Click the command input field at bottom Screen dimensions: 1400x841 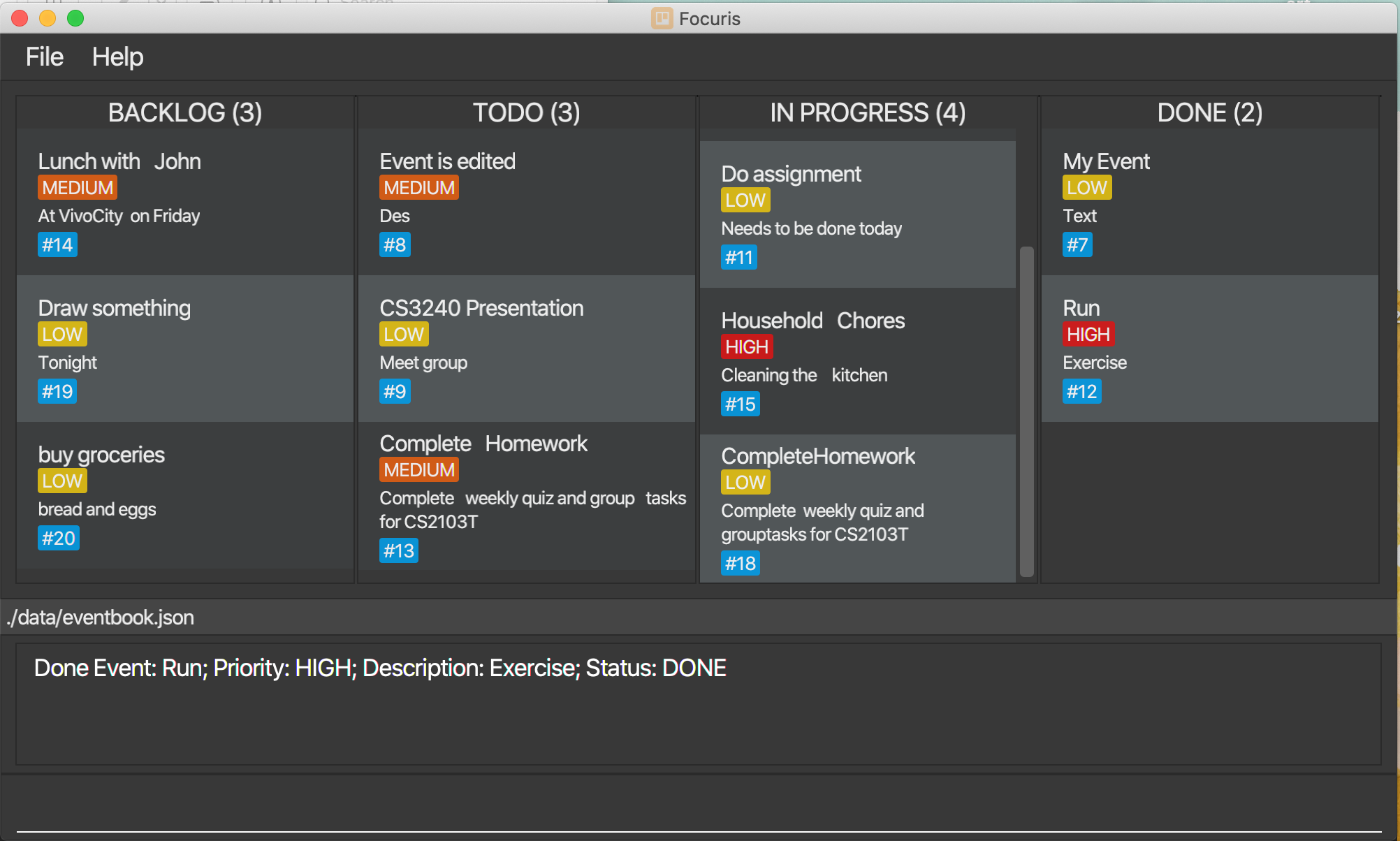(x=699, y=810)
